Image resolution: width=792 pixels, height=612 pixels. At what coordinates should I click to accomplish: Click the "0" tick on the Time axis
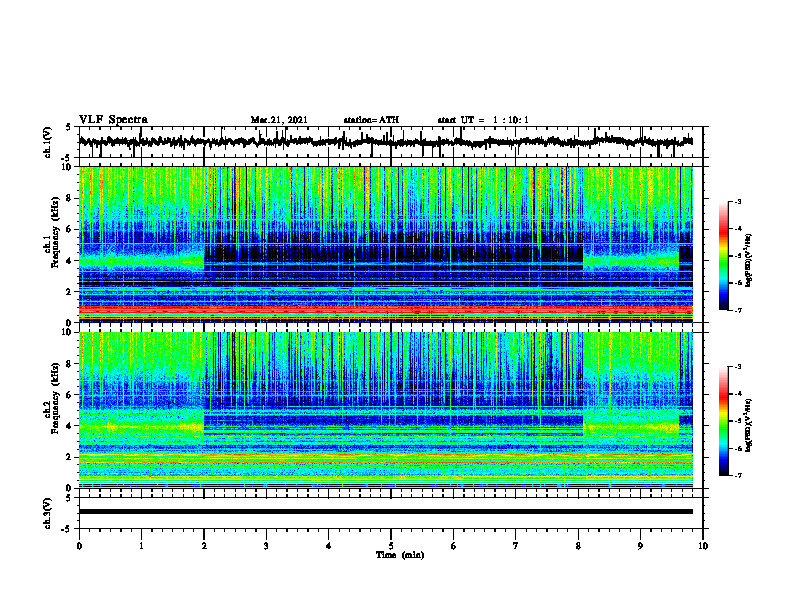(79, 546)
